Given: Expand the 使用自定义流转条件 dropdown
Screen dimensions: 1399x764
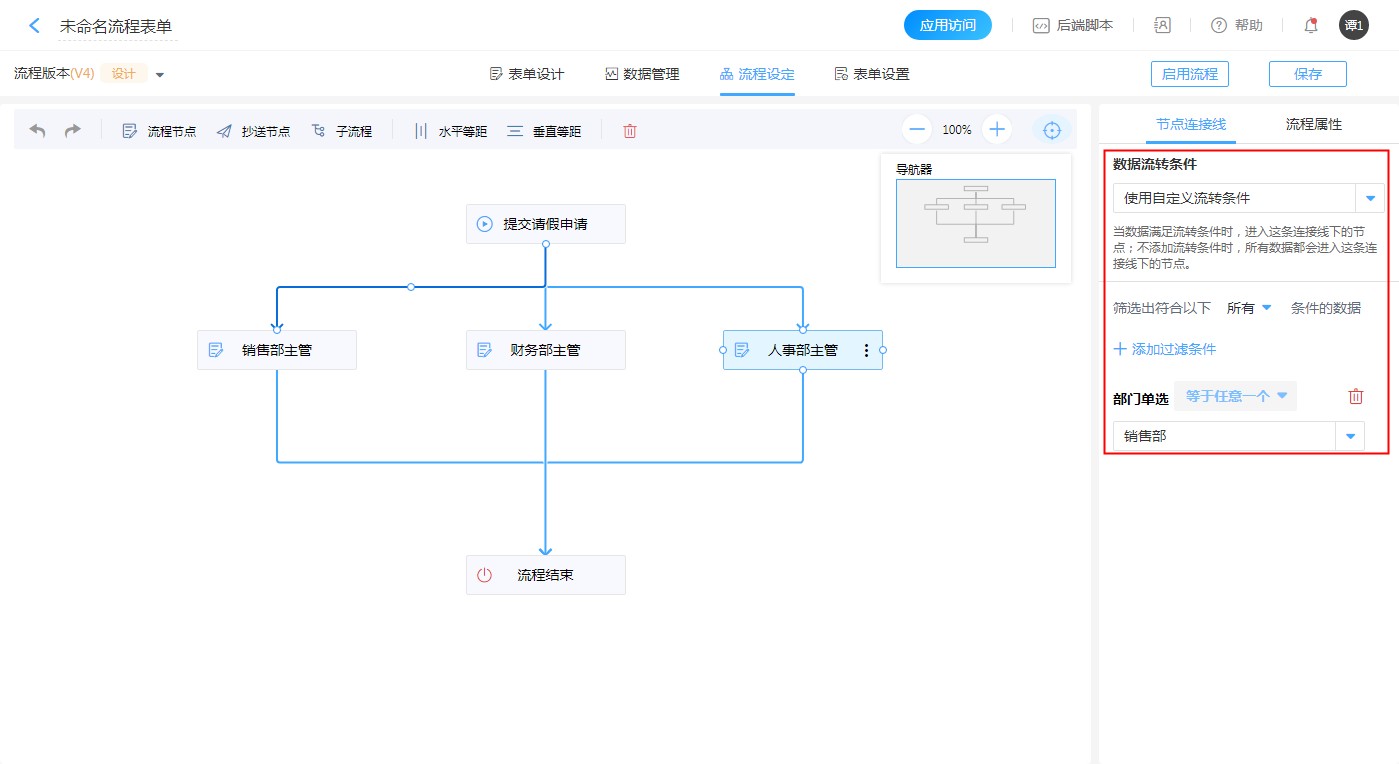Looking at the screenshot, I should [1369, 198].
